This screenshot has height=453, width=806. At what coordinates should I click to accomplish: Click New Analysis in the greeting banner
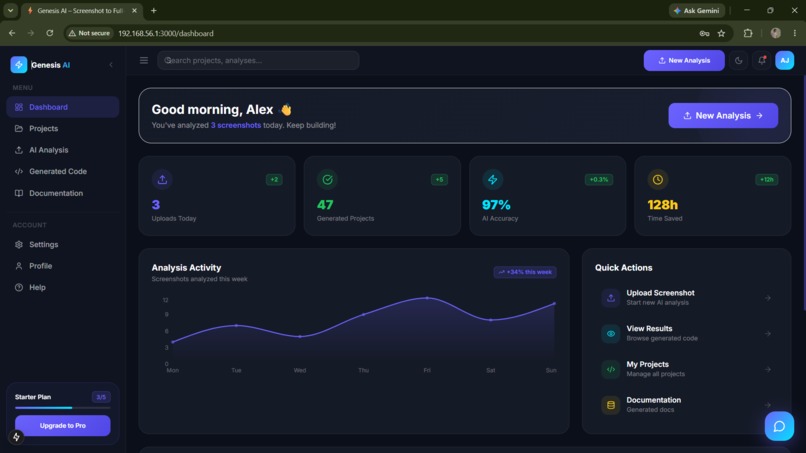pos(723,116)
